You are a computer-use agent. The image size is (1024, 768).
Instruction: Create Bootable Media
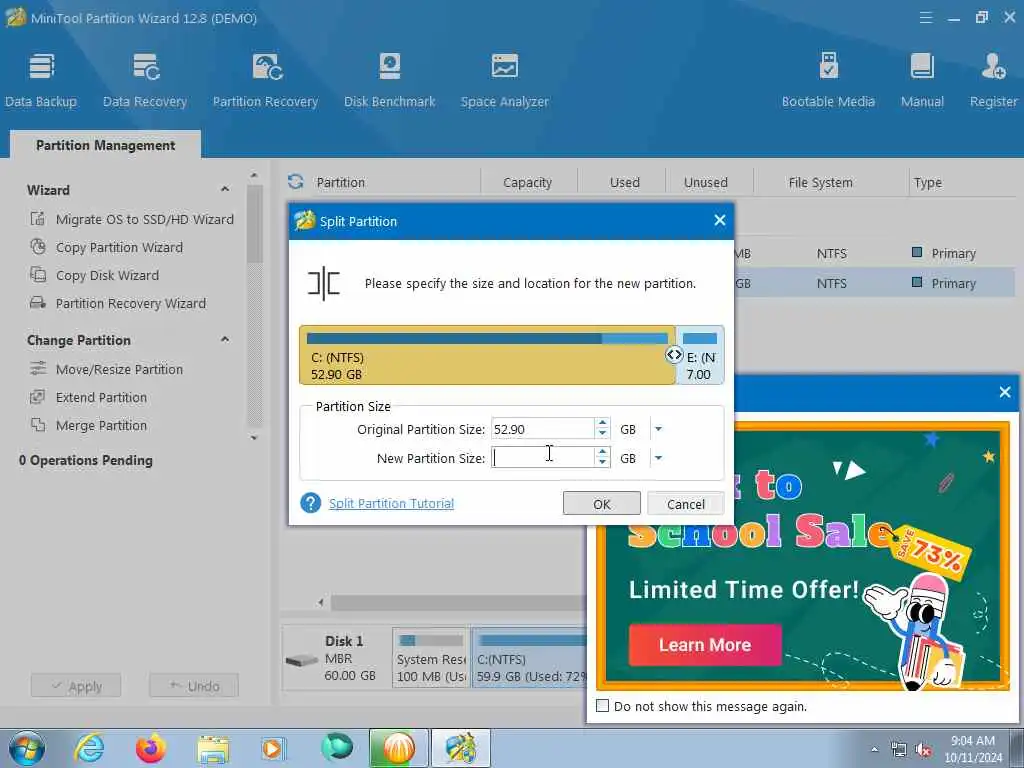(828, 80)
